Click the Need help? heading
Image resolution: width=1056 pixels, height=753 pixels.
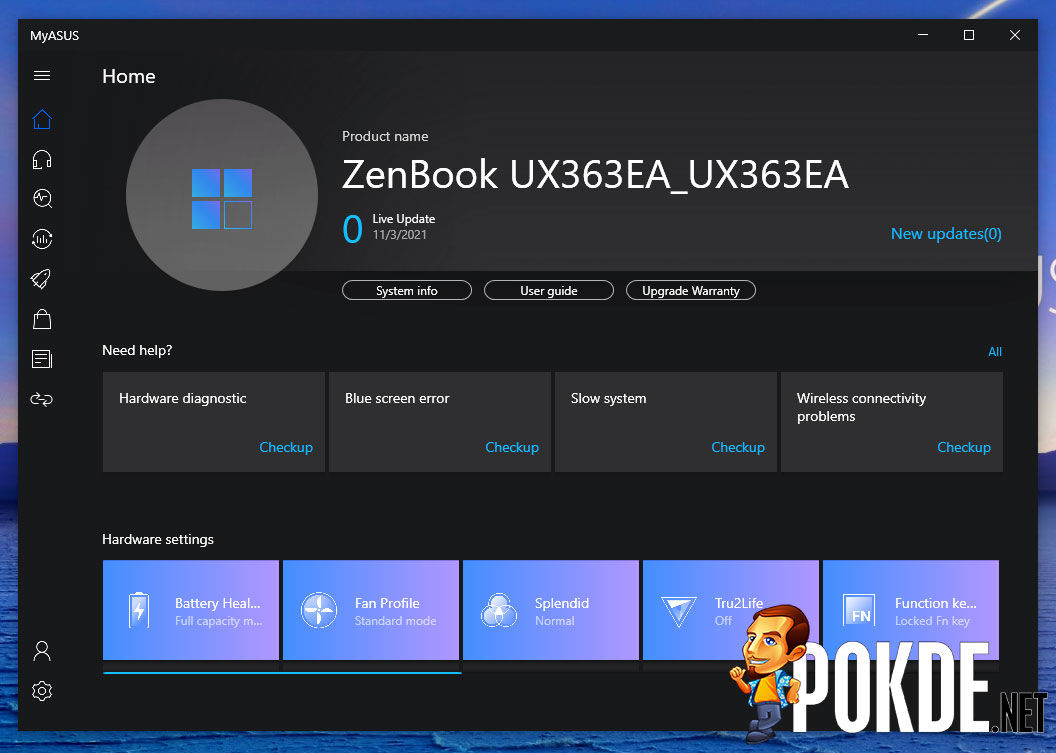click(137, 350)
